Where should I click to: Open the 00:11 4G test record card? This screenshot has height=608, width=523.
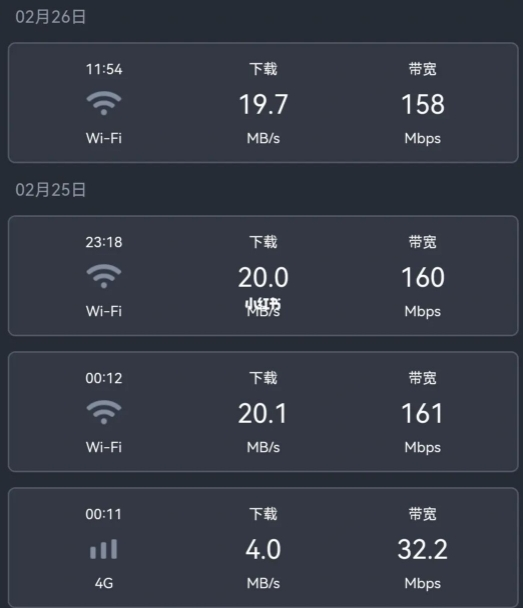pyautogui.click(x=263, y=548)
